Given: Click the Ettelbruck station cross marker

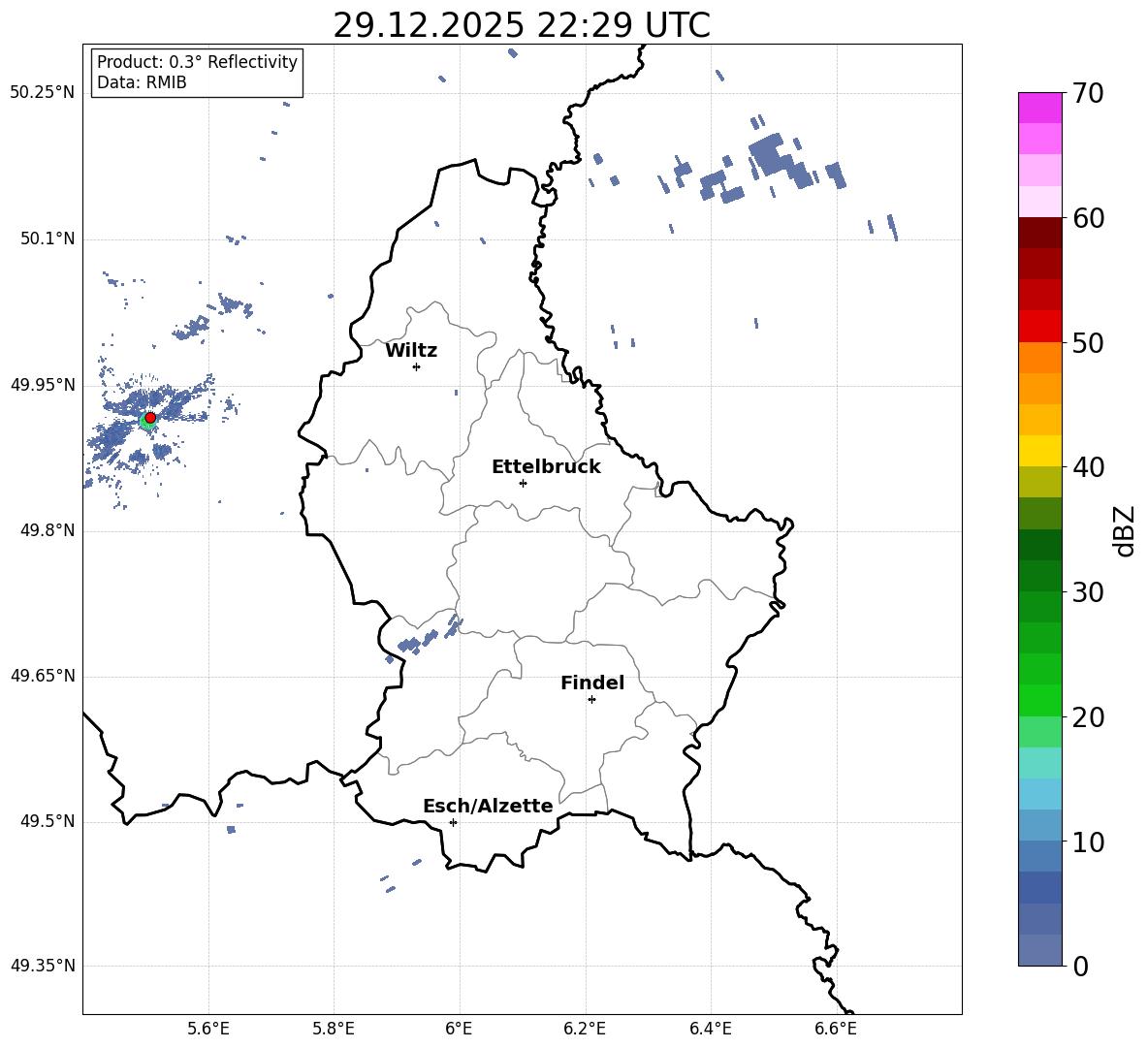Looking at the screenshot, I should coord(523,483).
